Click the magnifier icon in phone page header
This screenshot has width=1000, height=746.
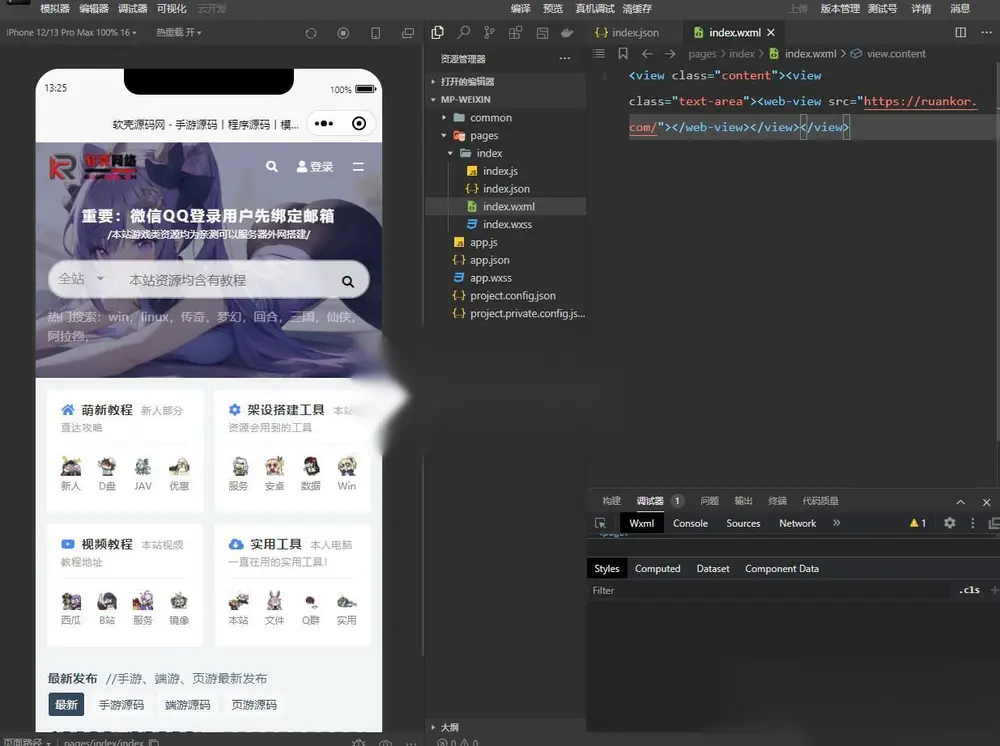tap(272, 166)
